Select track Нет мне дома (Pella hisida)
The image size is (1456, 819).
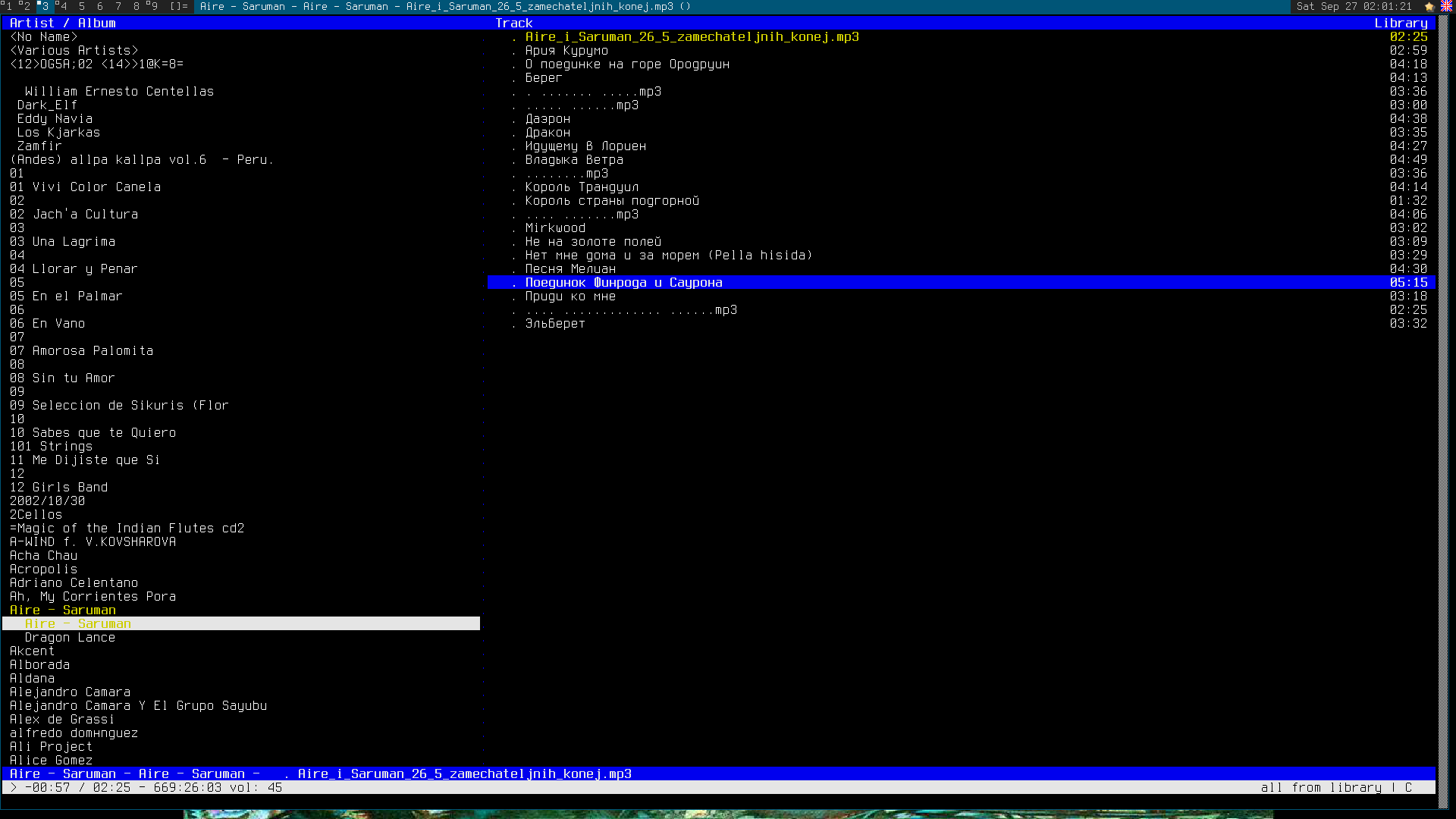[669, 256]
